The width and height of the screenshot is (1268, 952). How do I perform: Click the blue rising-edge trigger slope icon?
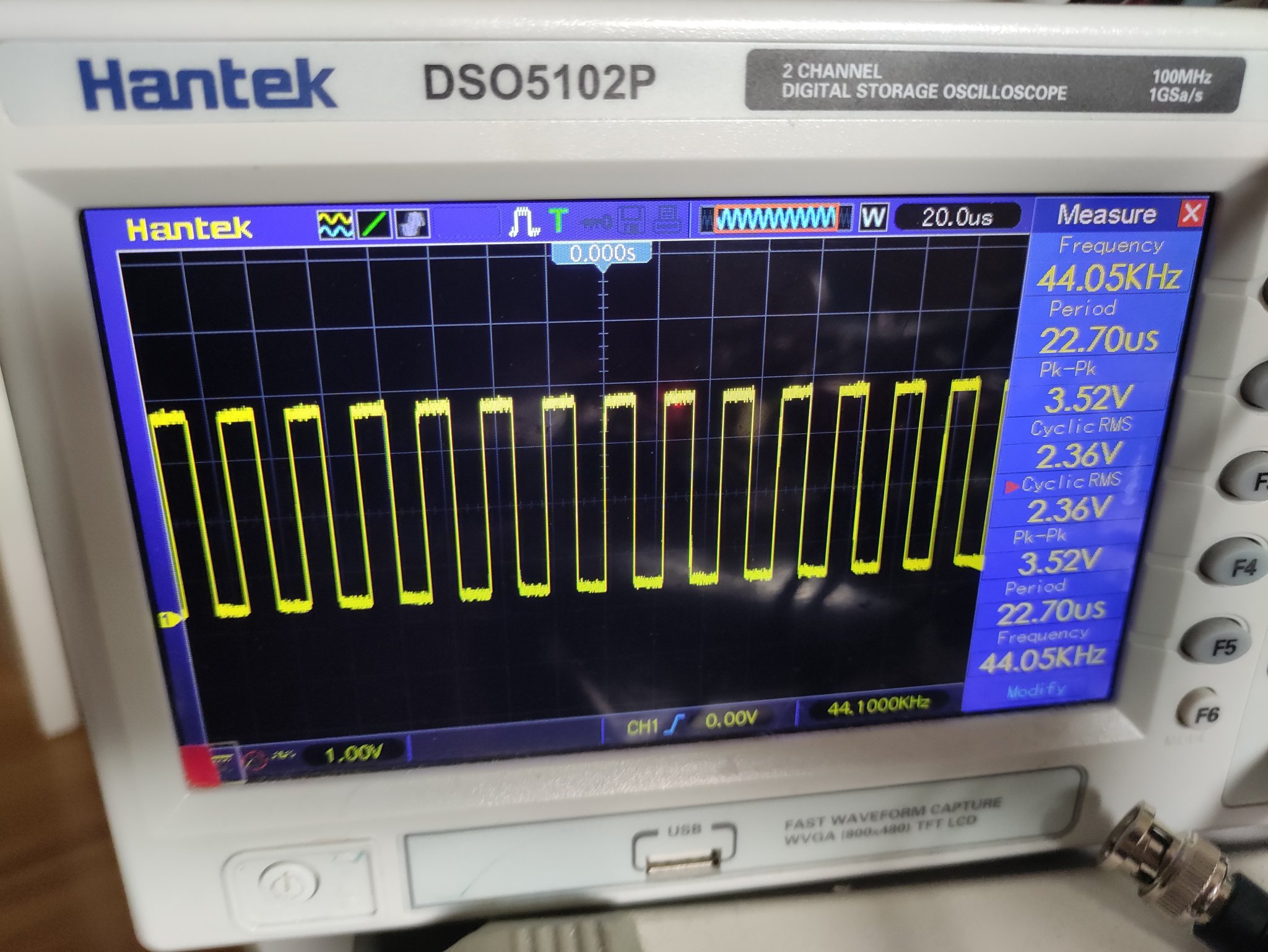[675, 724]
